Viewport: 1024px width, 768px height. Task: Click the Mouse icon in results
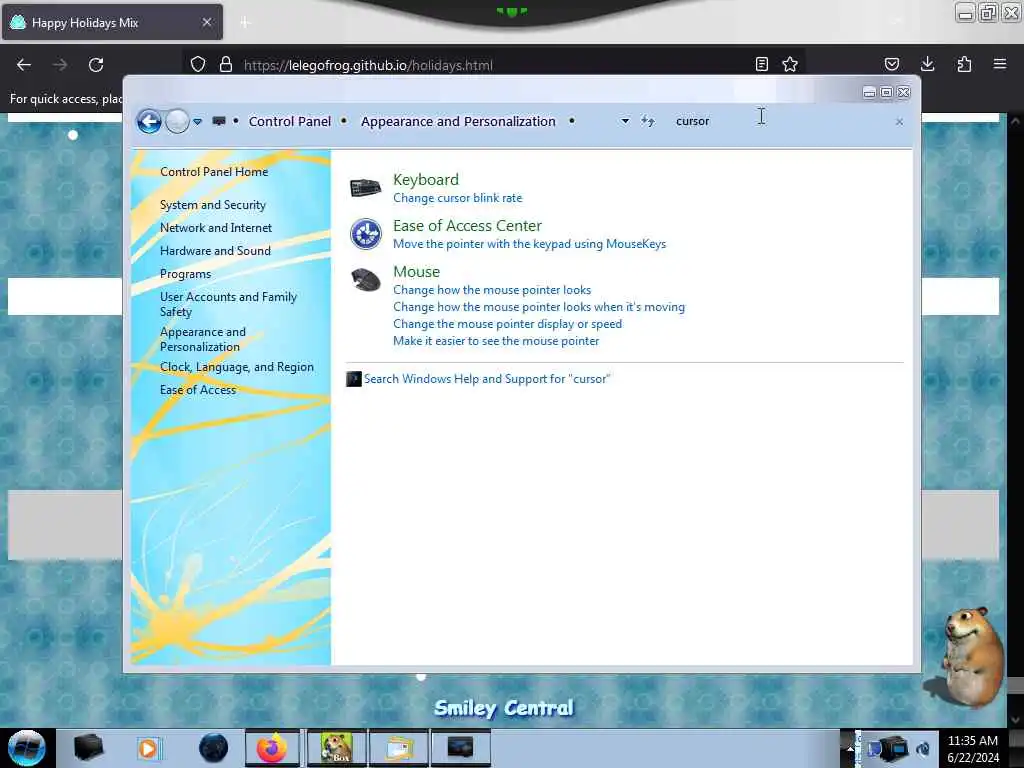(x=366, y=280)
